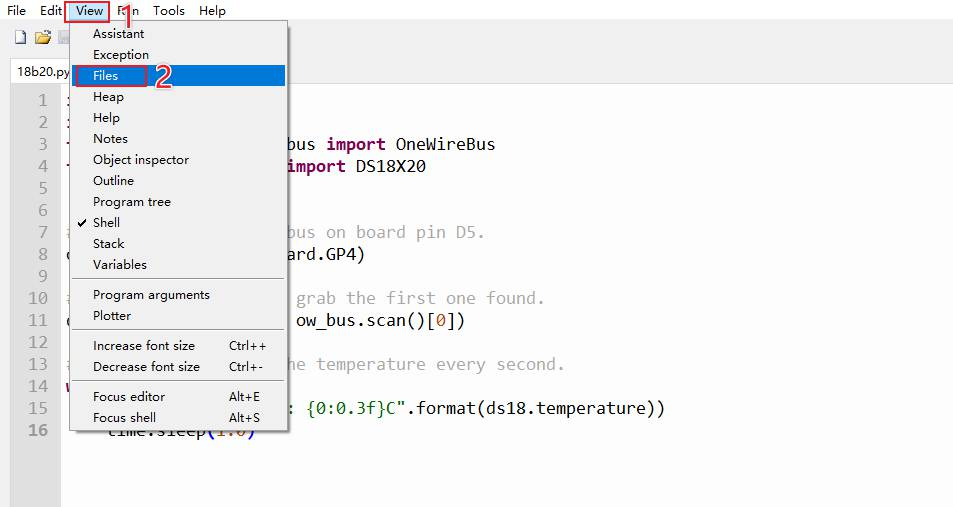This screenshot has height=507, width=953.
Task: Select Files in the View menu
Action: point(106,76)
